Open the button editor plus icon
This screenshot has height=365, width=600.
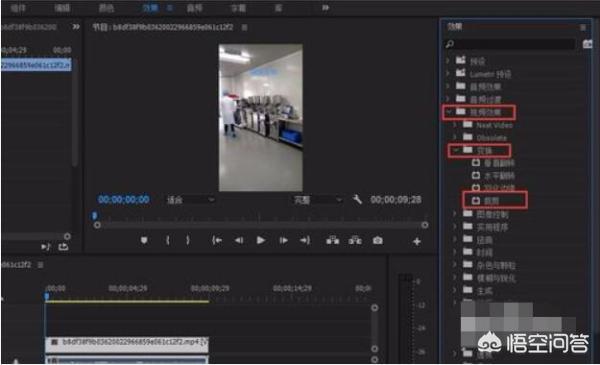pos(417,241)
